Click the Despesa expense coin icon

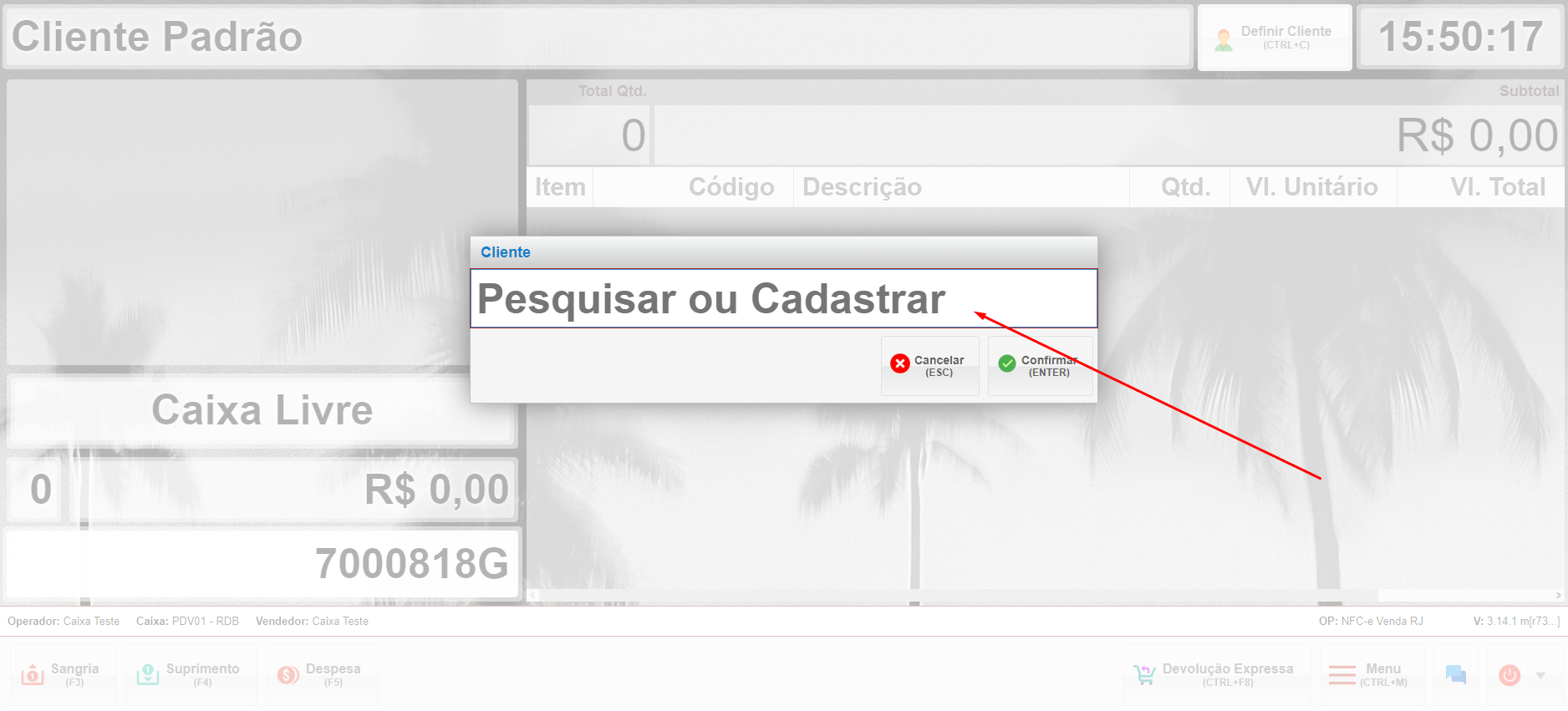(x=288, y=675)
